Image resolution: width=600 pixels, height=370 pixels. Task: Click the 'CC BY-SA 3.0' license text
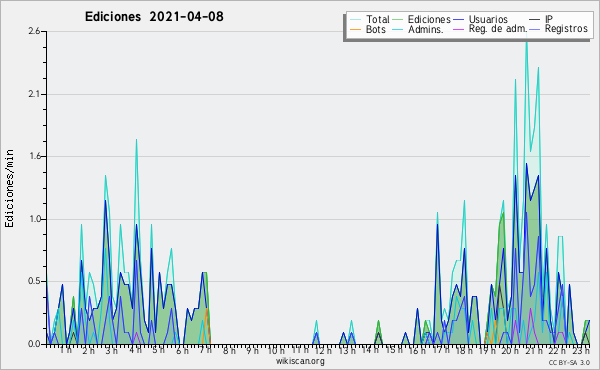[569, 362]
